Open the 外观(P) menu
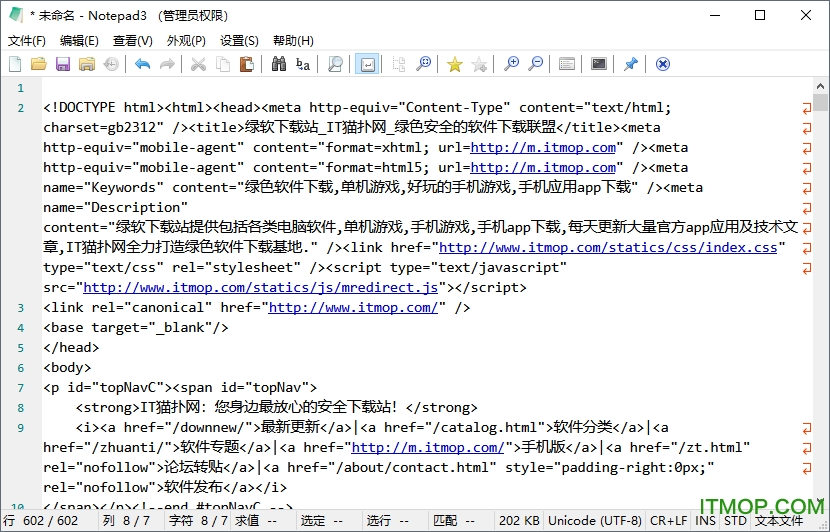This screenshot has width=830, height=532. tap(186, 41)
